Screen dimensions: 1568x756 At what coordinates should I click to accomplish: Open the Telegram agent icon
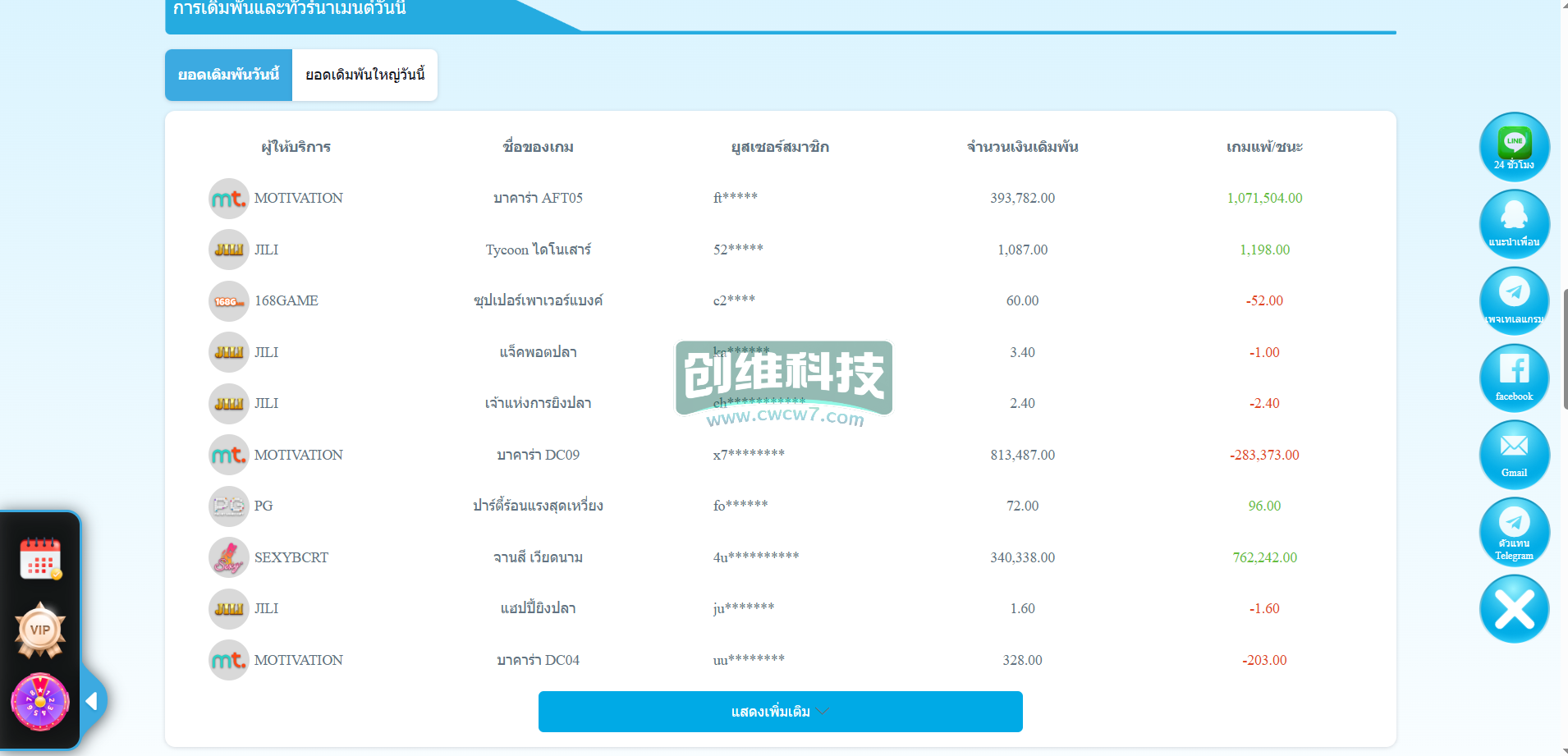tap(1514, 531)
